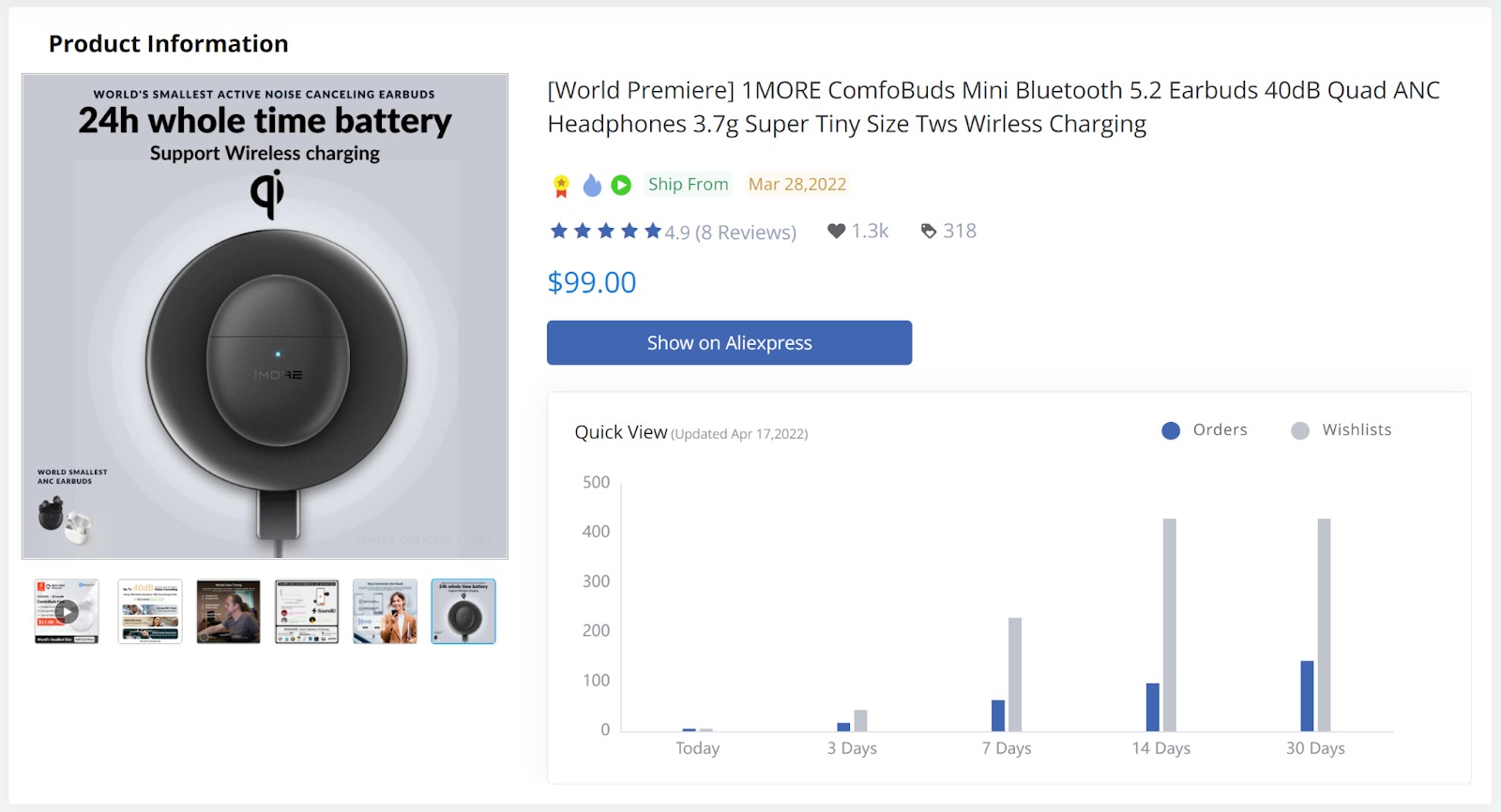Image resolution: width=1501 pixels, height=812 pixels.
Task: Click the blue Orders legend dot
Action: [x=1170, y=430]
